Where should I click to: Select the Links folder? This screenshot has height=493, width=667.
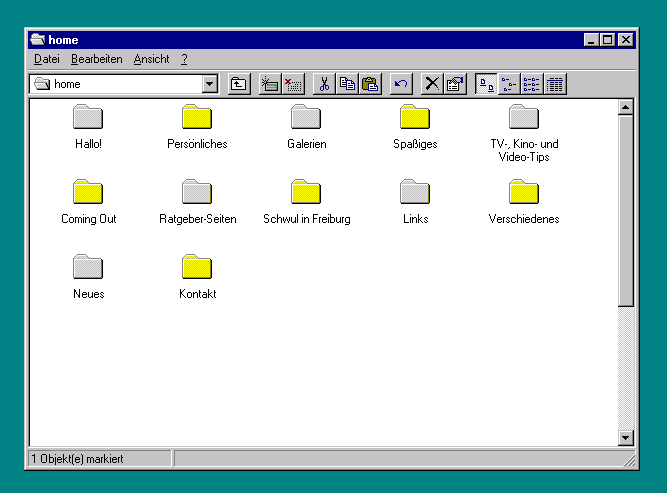pyautogui.click(x=415, y=202)
